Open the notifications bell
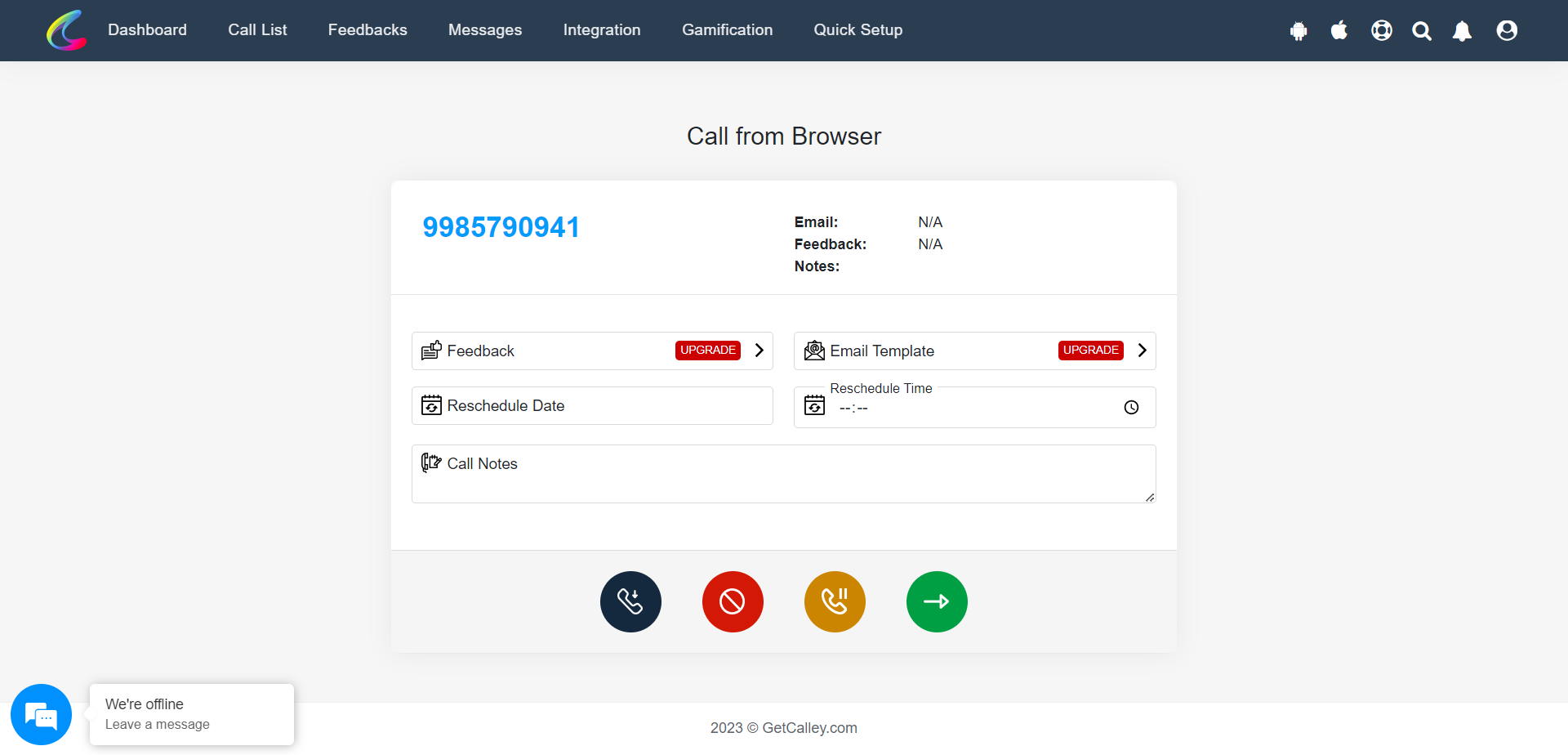This screenshot has width=1568, height=755. pos(1462,31)
